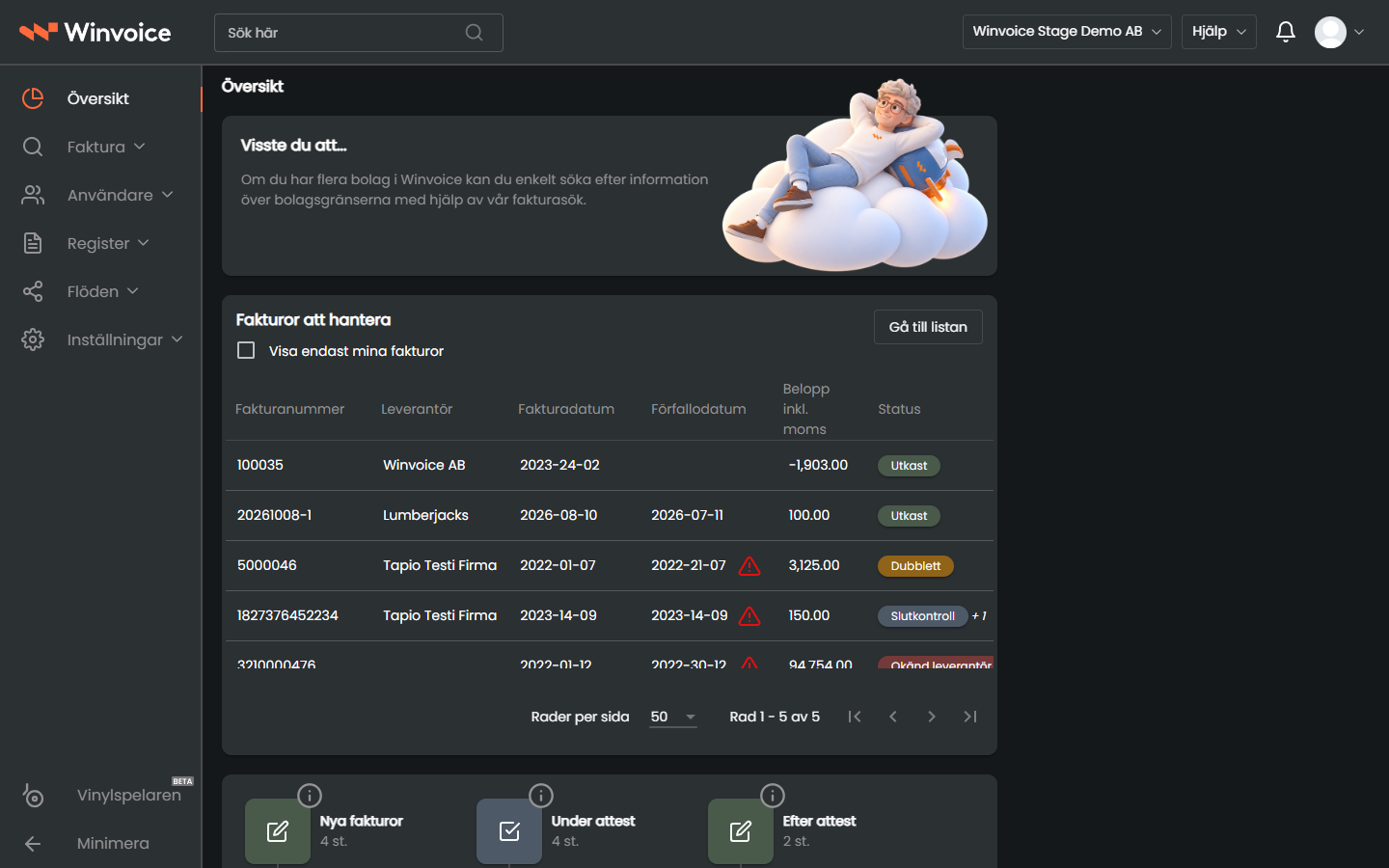Click warning triangle on invoice 1827376452234
Screen dimensions: 1389x868
point(749,616)
